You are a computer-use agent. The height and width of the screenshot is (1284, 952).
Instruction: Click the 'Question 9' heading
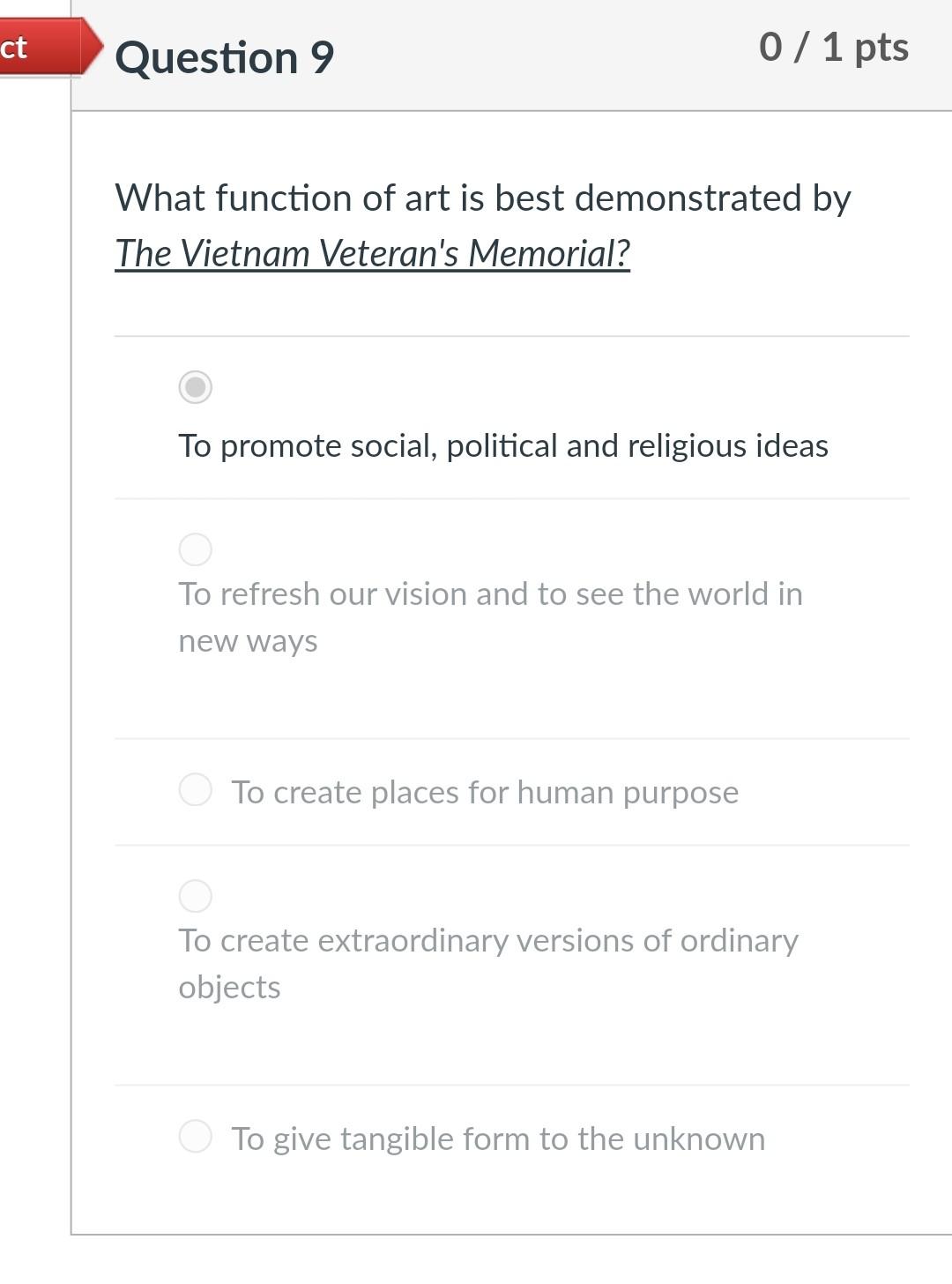coord(225,57)
